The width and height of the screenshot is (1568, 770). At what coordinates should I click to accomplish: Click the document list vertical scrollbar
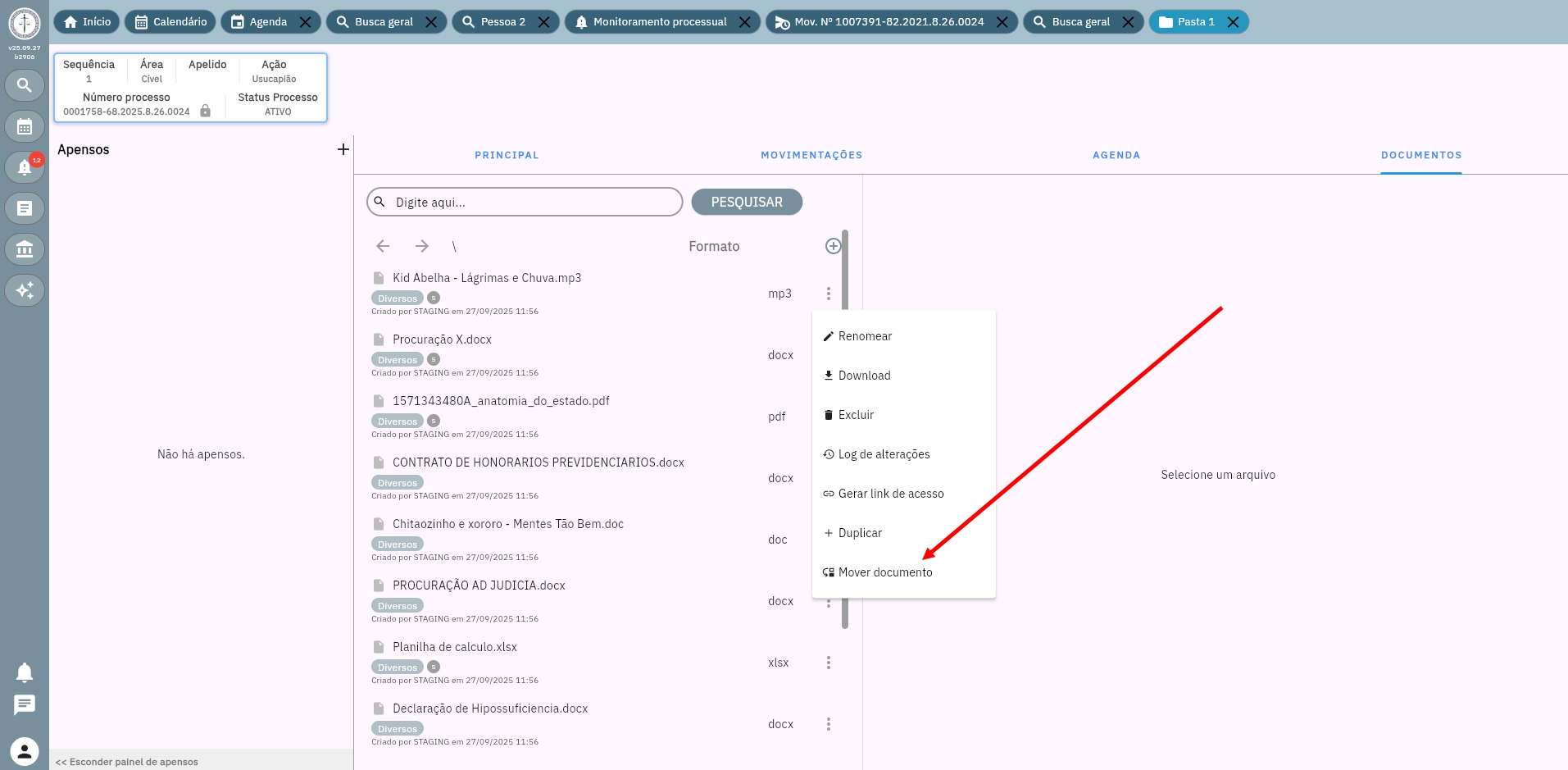[845, 271]
